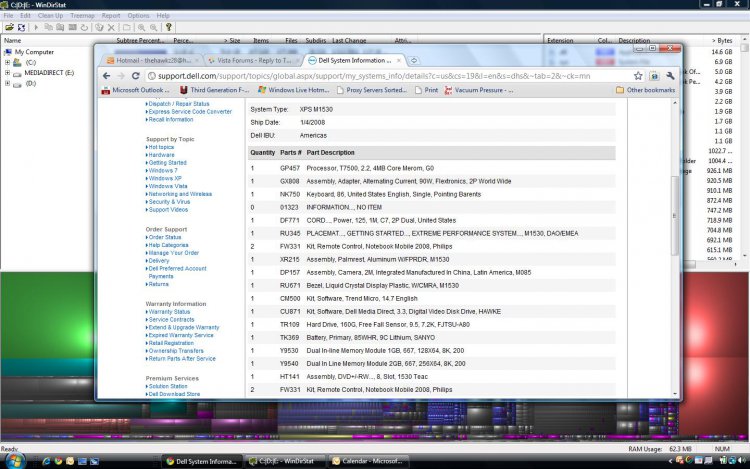Click the system tray volume icon
The image size is (750, 469).
pyautogui.click(x=743, y=461)
